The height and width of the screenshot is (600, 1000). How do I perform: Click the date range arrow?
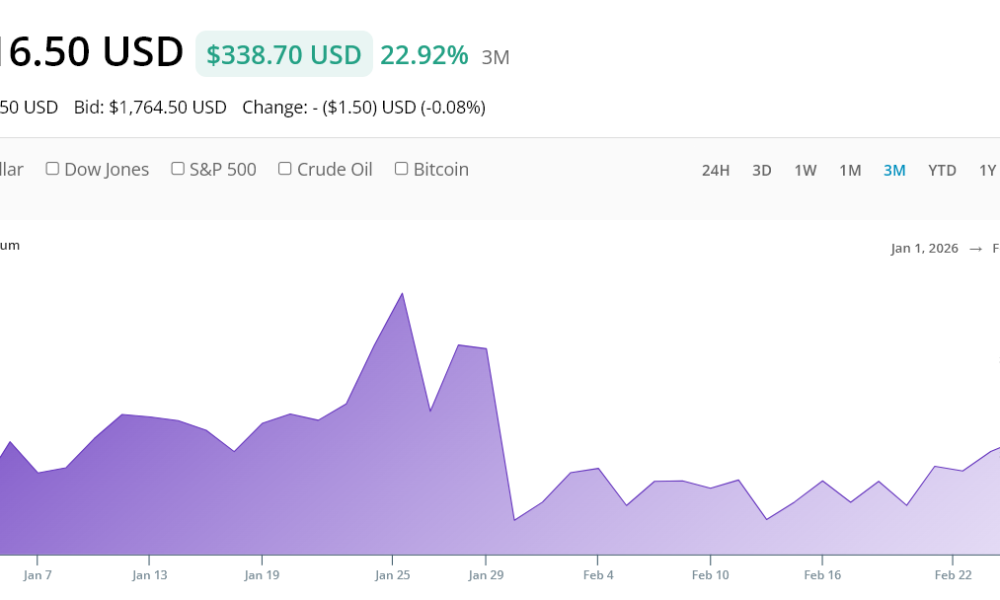[x=976, y=248]
